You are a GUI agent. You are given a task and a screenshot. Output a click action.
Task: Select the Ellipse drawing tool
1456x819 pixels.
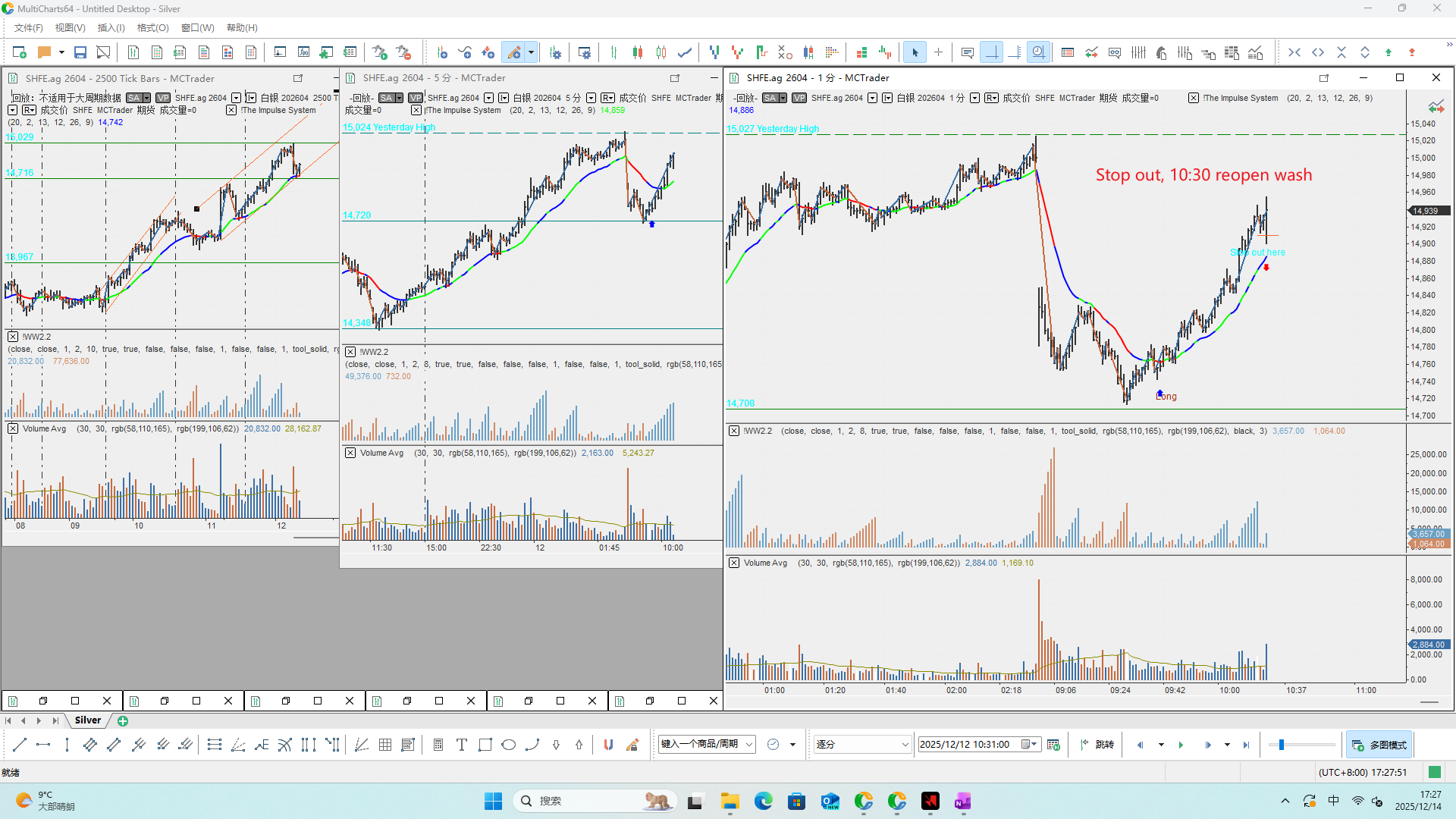(x=509, y=745)
